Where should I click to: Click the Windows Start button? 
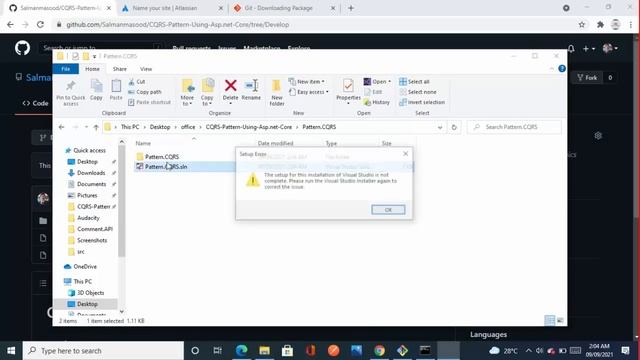pos(11,351)
